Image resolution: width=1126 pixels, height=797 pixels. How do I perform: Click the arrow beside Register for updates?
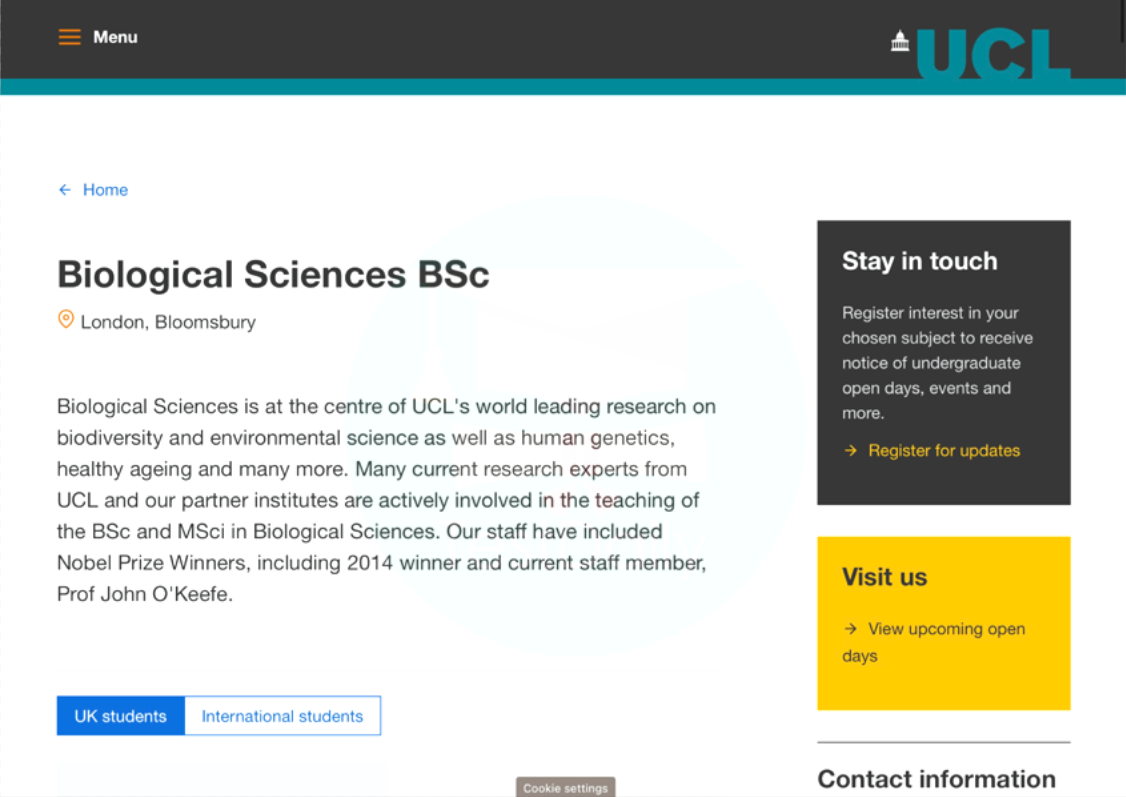coord(850,450)
